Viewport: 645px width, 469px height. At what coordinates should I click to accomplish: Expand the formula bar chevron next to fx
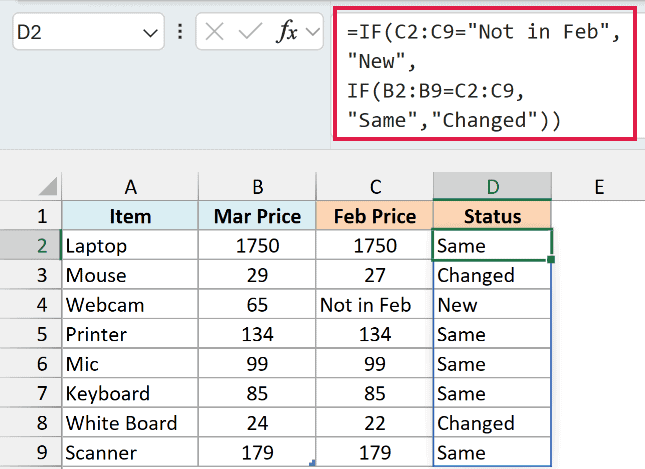click(313, 31)
